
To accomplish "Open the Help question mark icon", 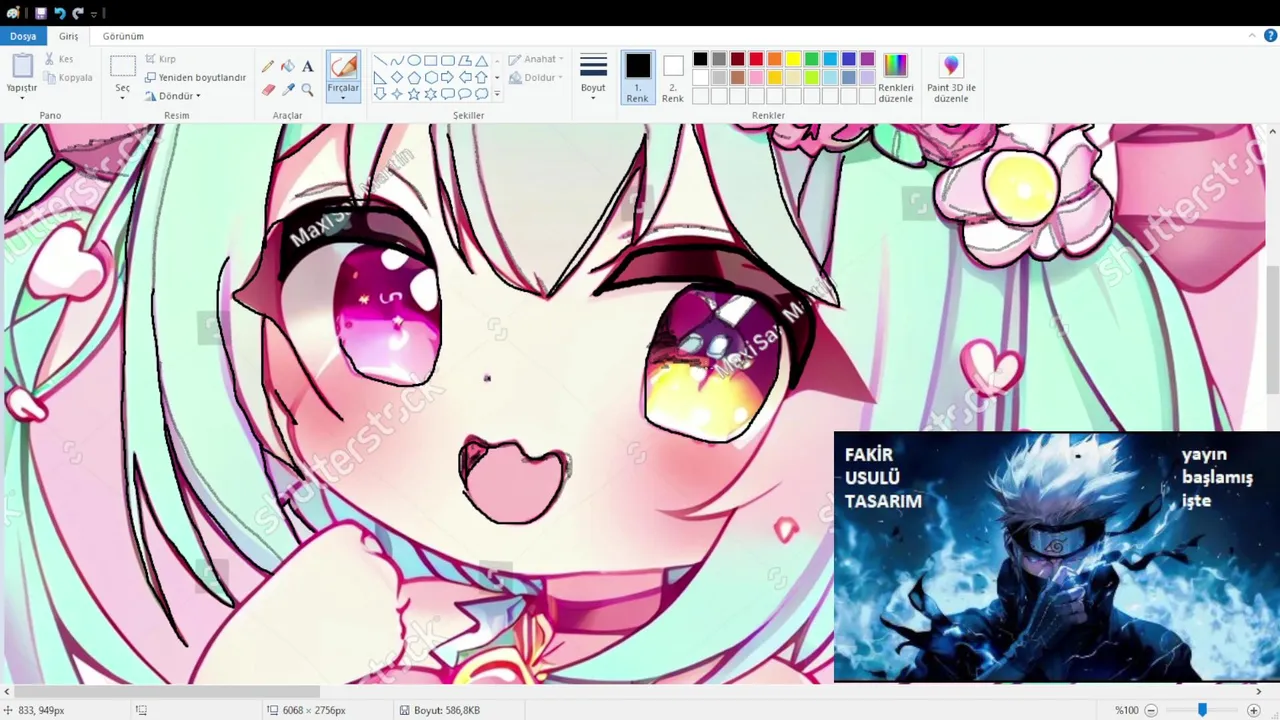I will click(1270, 36).
